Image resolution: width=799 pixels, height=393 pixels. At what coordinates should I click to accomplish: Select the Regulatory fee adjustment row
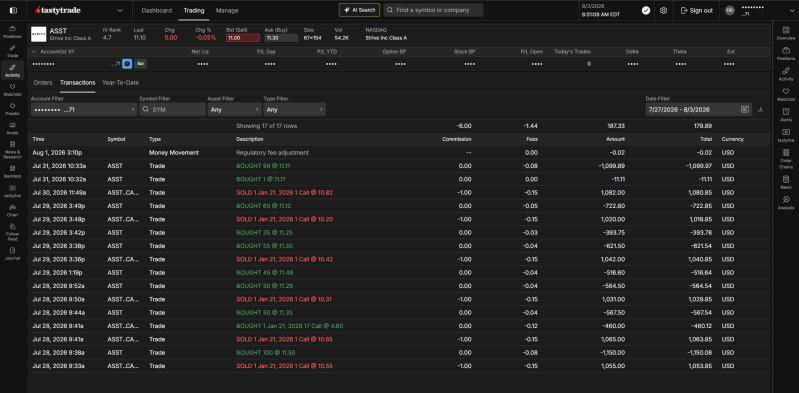coord(400,152)
